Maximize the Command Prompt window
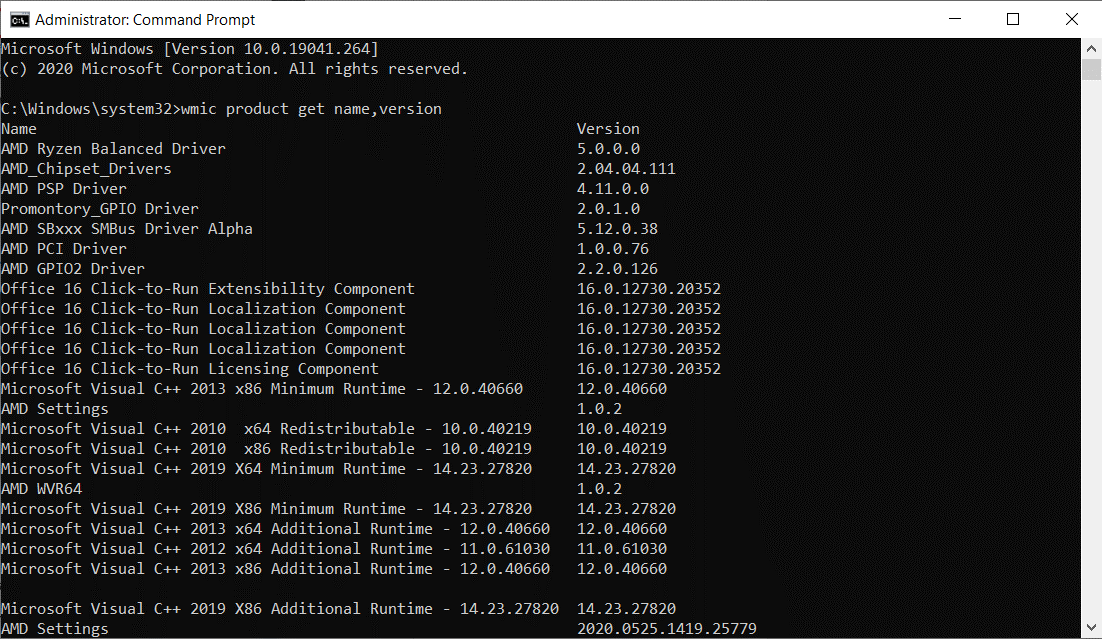The height and width of the screenshot is (639, 1102). [x=1013, y=19]
